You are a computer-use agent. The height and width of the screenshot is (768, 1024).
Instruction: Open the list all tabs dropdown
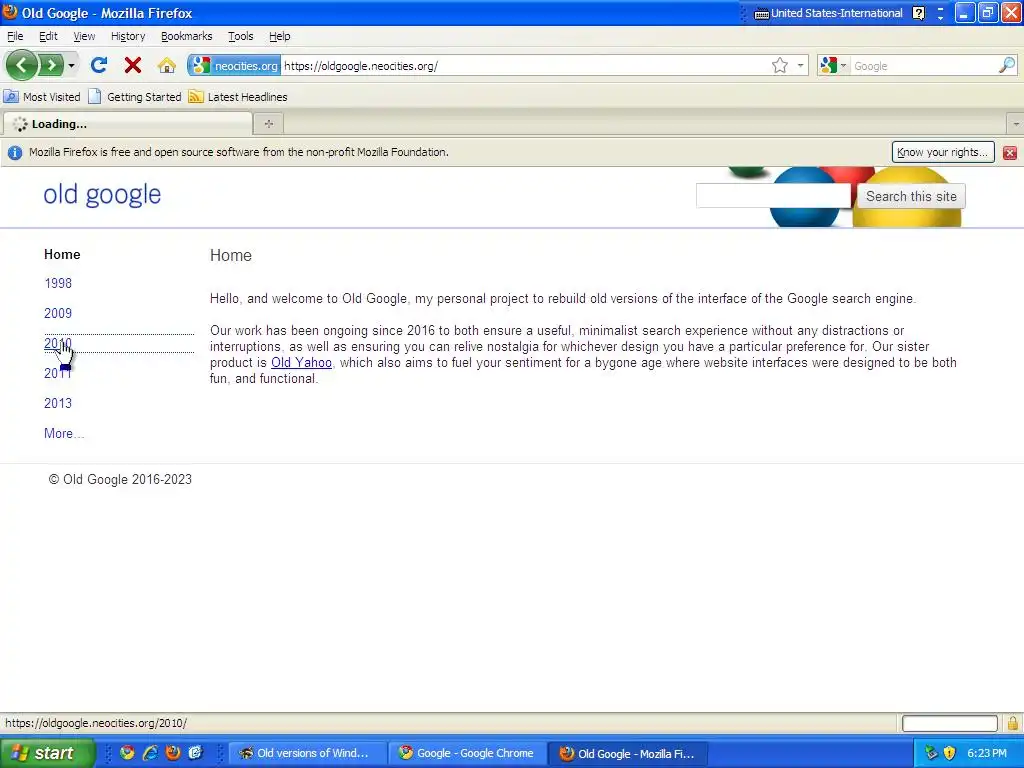pyautogui.click(x=1016, y=123)
